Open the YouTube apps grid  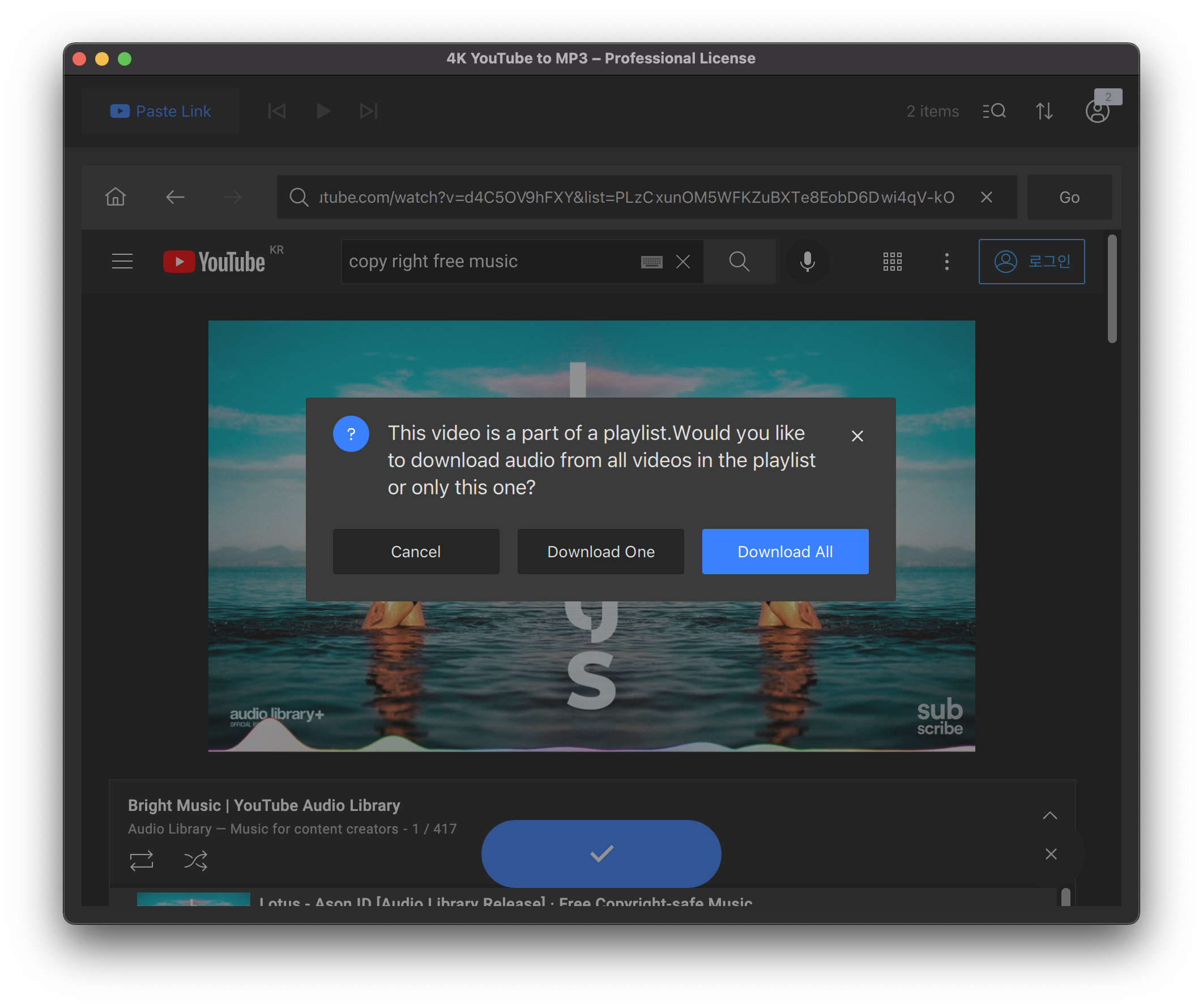892,261
